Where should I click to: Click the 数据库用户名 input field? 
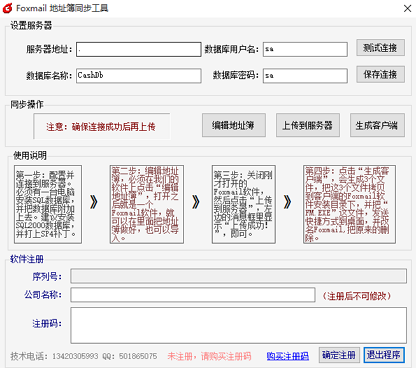(x=305, y=49)
